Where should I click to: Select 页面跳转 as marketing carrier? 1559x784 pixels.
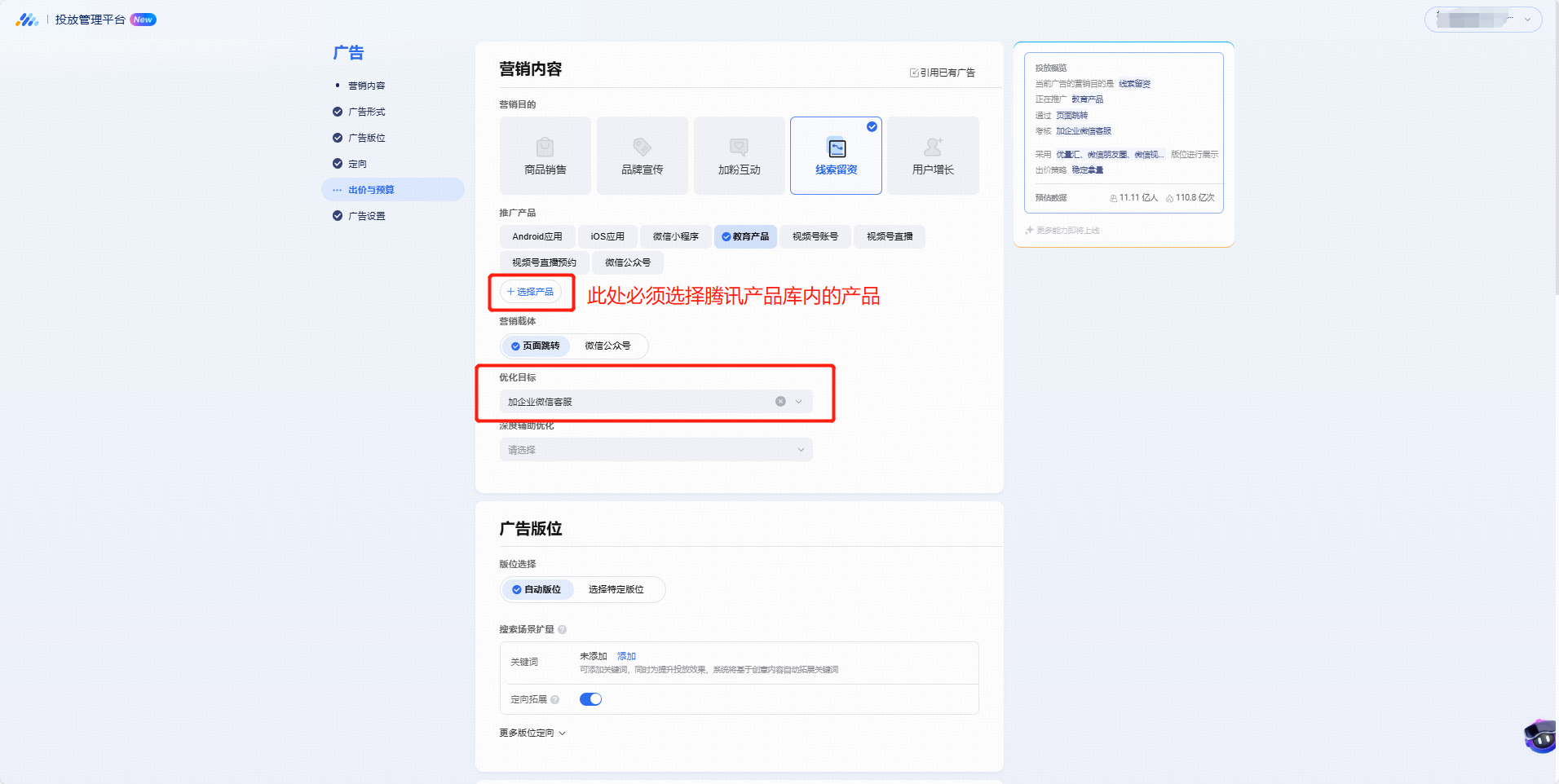click(x=536, y=346)
